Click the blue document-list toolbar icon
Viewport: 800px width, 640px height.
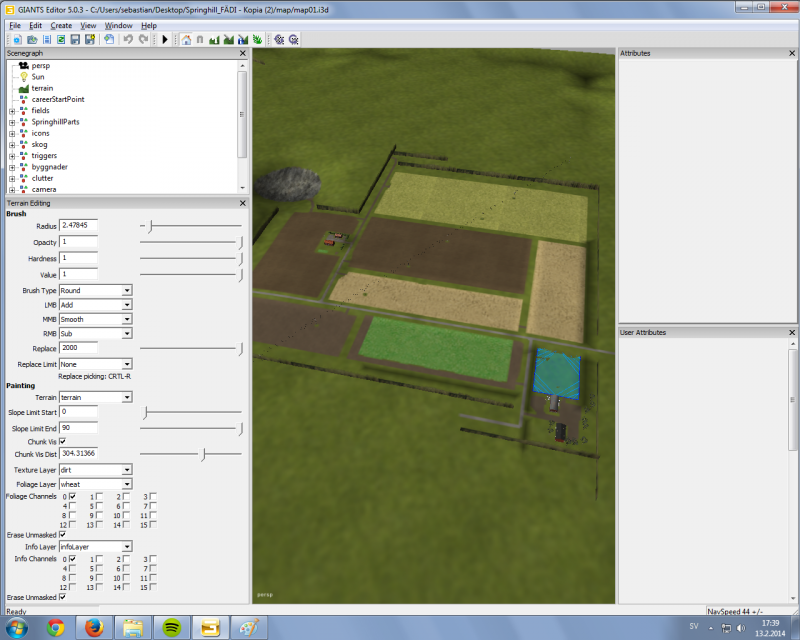click(x=46, y=39)
